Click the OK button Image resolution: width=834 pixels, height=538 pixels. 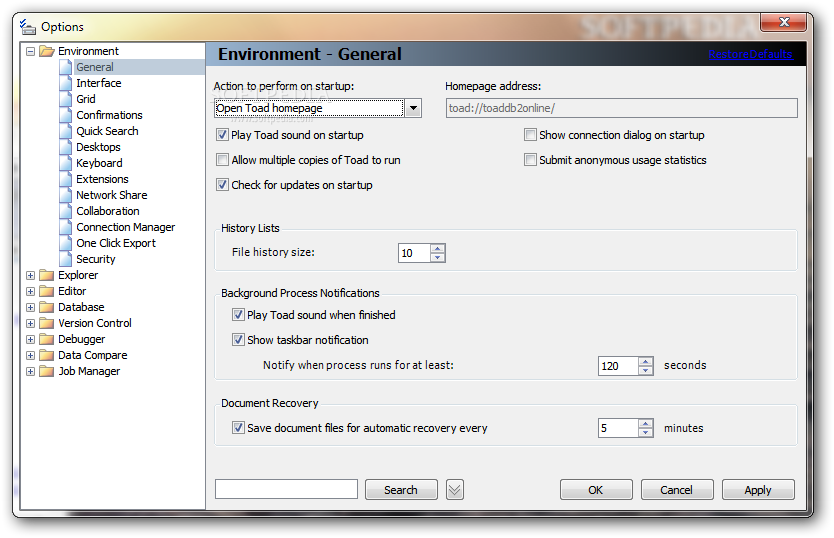pos(596,490)
